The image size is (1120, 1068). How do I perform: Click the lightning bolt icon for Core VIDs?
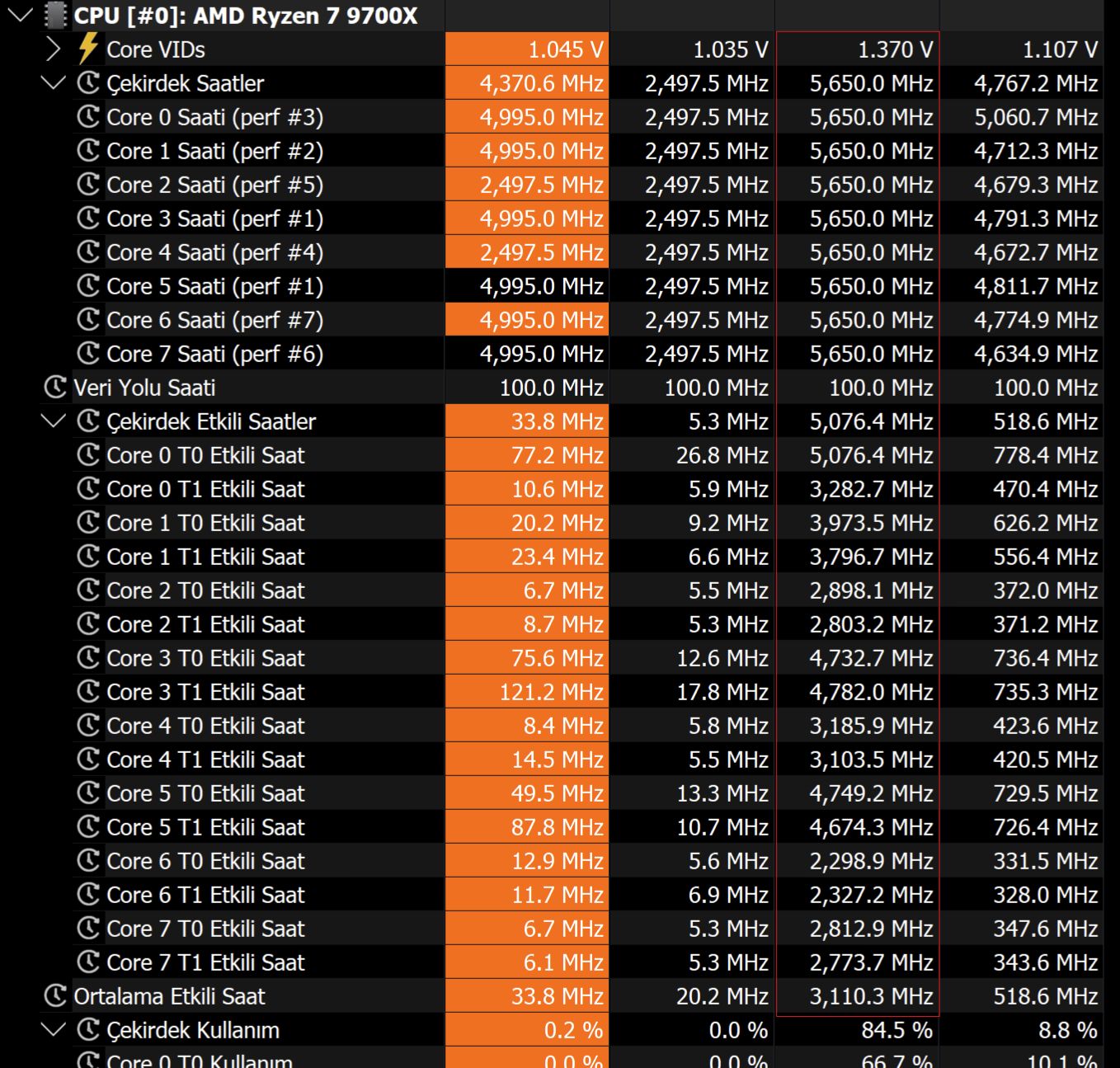88,49
